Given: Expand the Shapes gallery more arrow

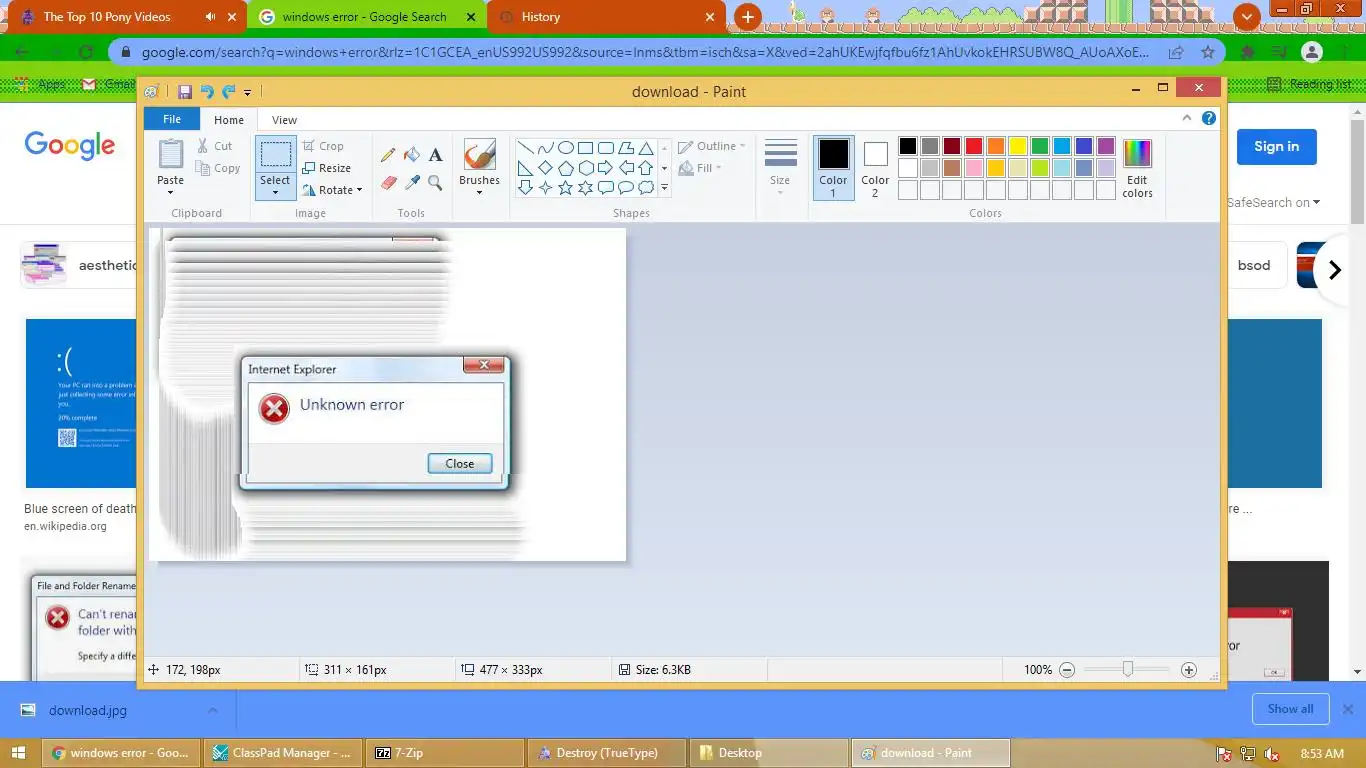Looking at the screenshot, I should 664,188.
